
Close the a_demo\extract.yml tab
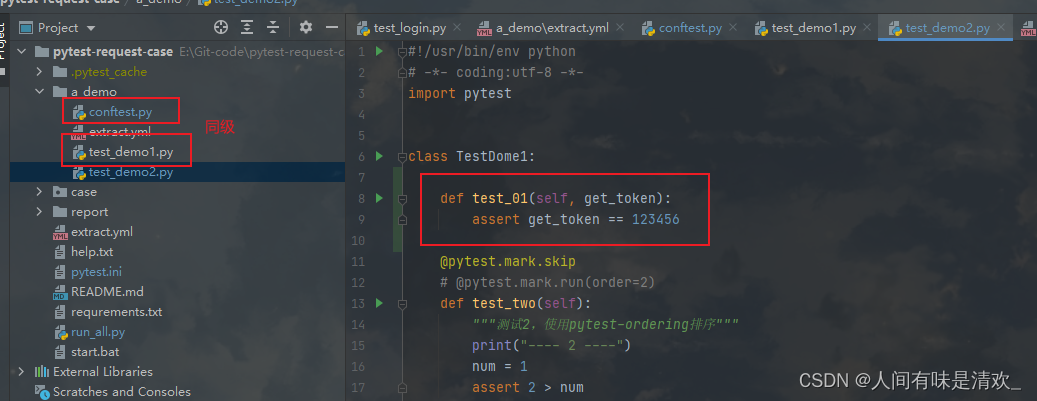tap(620, 28)
